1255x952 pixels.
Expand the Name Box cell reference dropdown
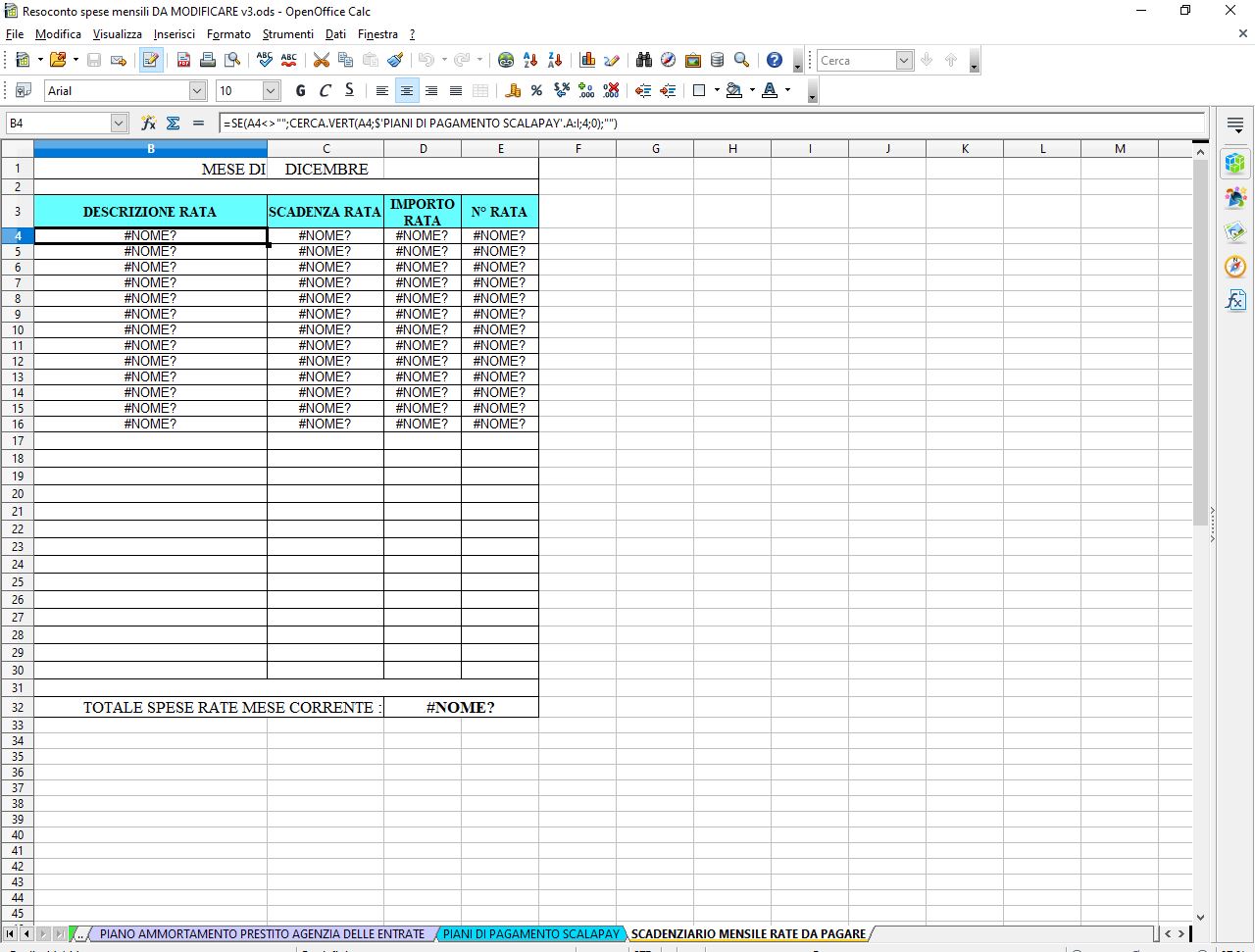coord(119,123)
